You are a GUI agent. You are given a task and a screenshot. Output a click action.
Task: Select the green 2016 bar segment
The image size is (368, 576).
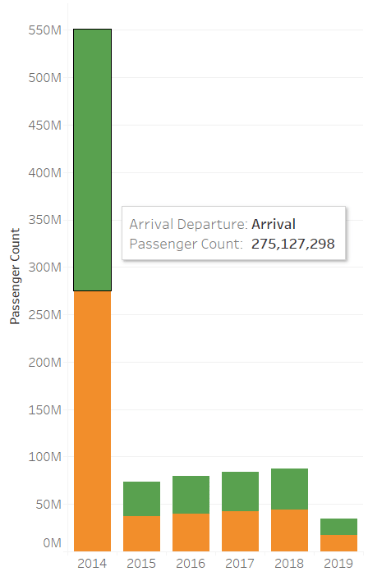(x=191, y=495)
